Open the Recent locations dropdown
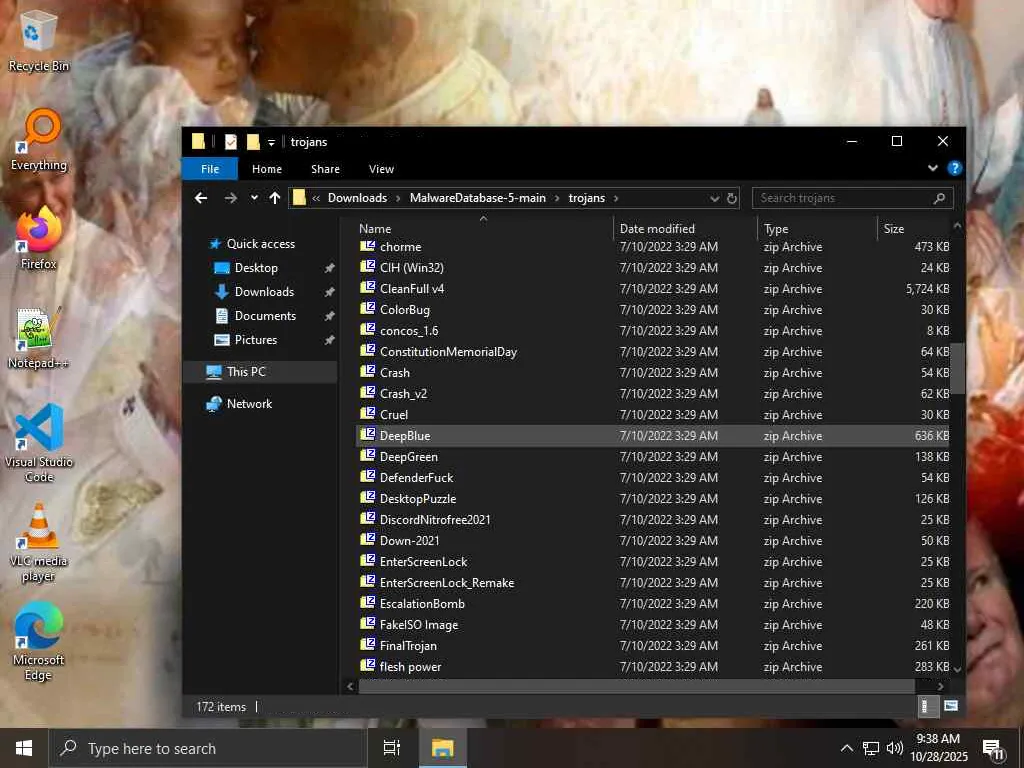This screenshot has height=768, width=1024. pyautogui.click(x=254, y=198)
